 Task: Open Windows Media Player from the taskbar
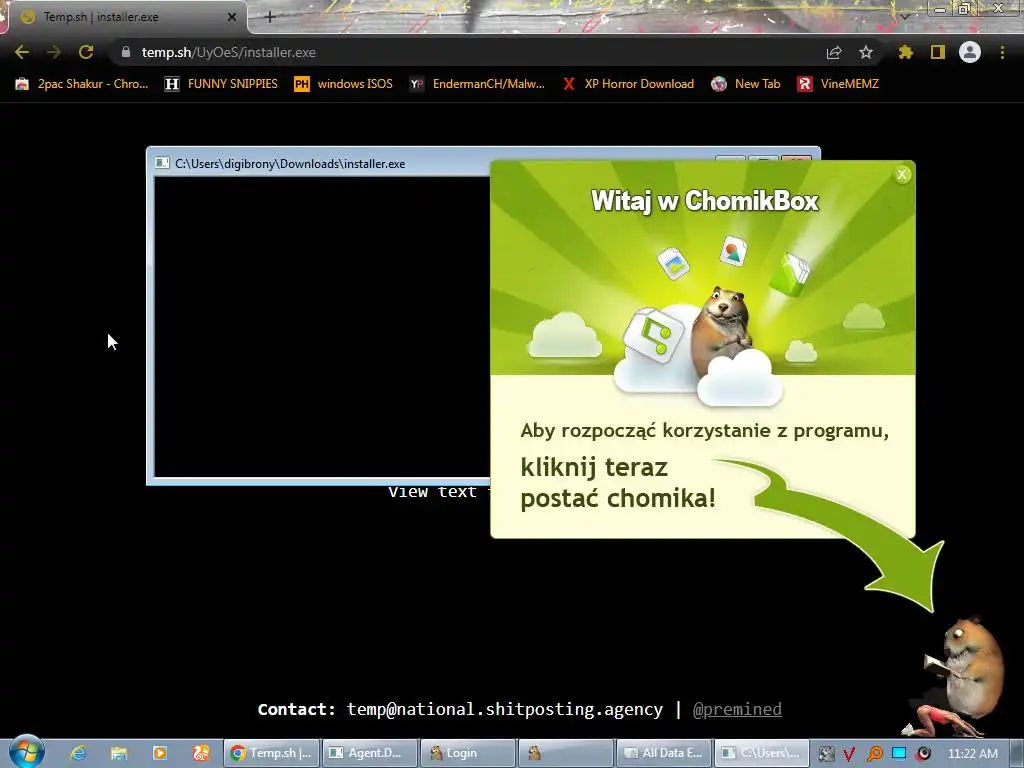pyautogui.click(x=159, y=753)
